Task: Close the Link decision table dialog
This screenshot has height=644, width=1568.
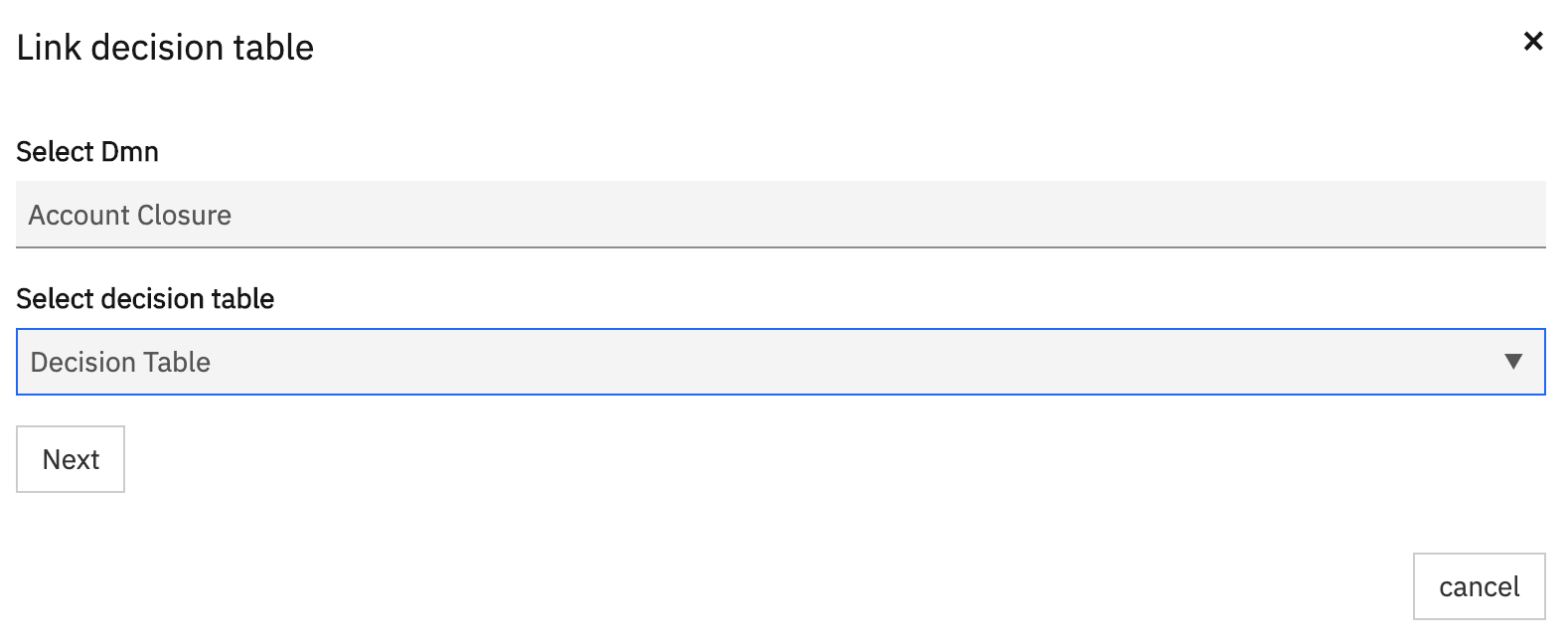Action: point(1533,42)
